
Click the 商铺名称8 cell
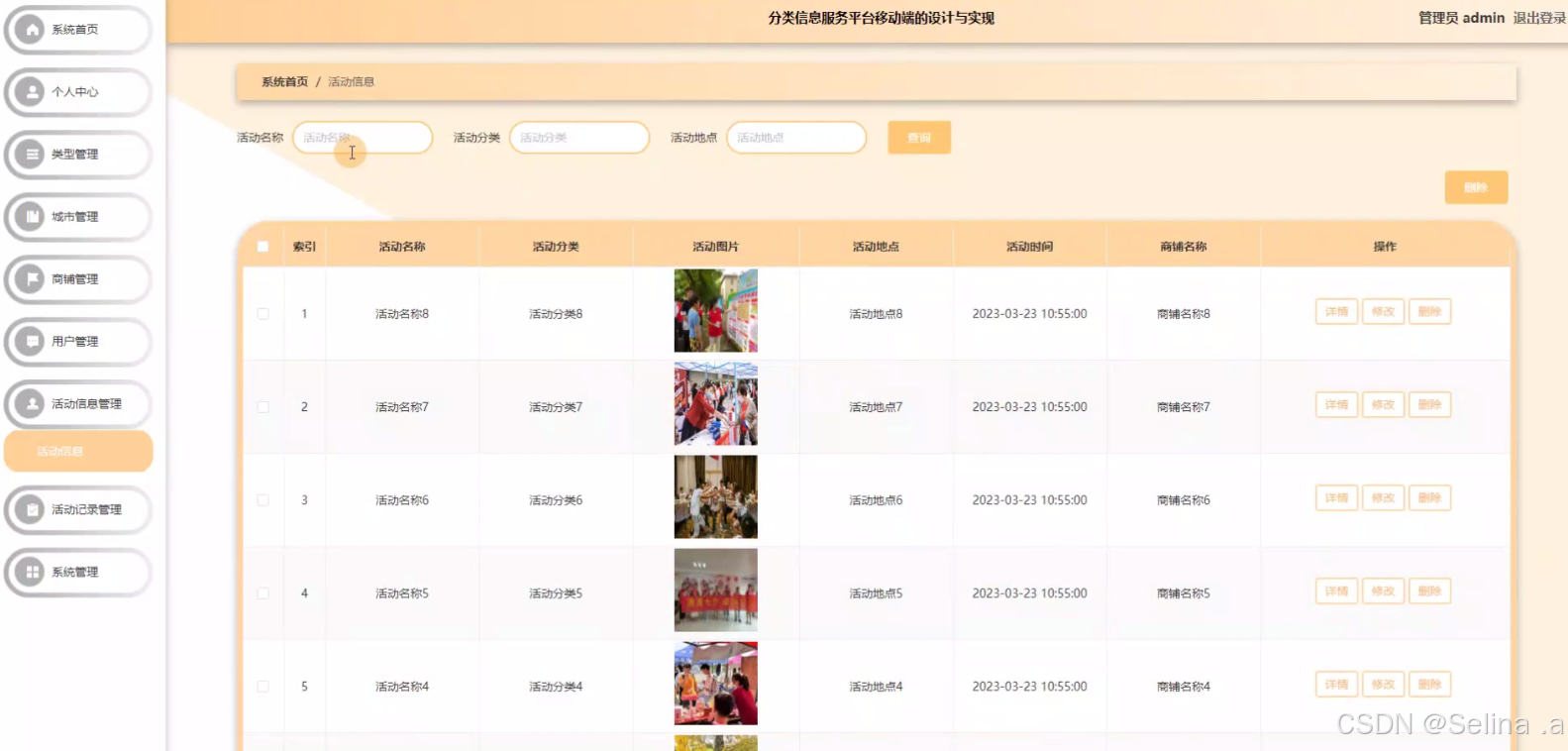pyautogui.click(x=1184, y=314)
